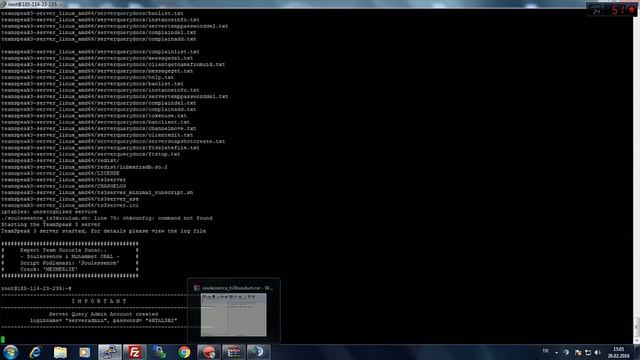Click the Show Desktop strip

pos(637,352)
